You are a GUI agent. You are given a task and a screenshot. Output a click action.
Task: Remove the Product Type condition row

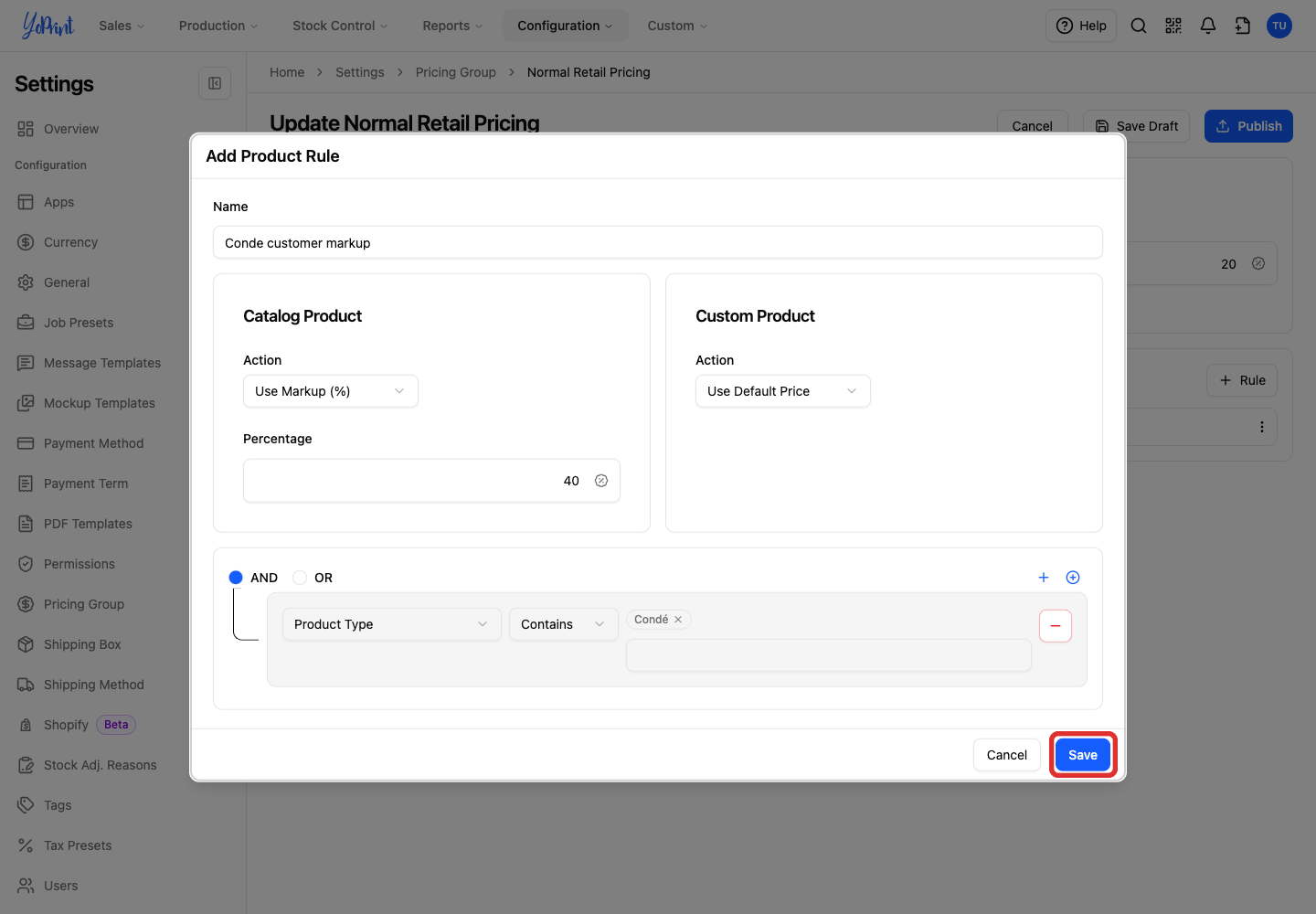(x=1056, y=626)
